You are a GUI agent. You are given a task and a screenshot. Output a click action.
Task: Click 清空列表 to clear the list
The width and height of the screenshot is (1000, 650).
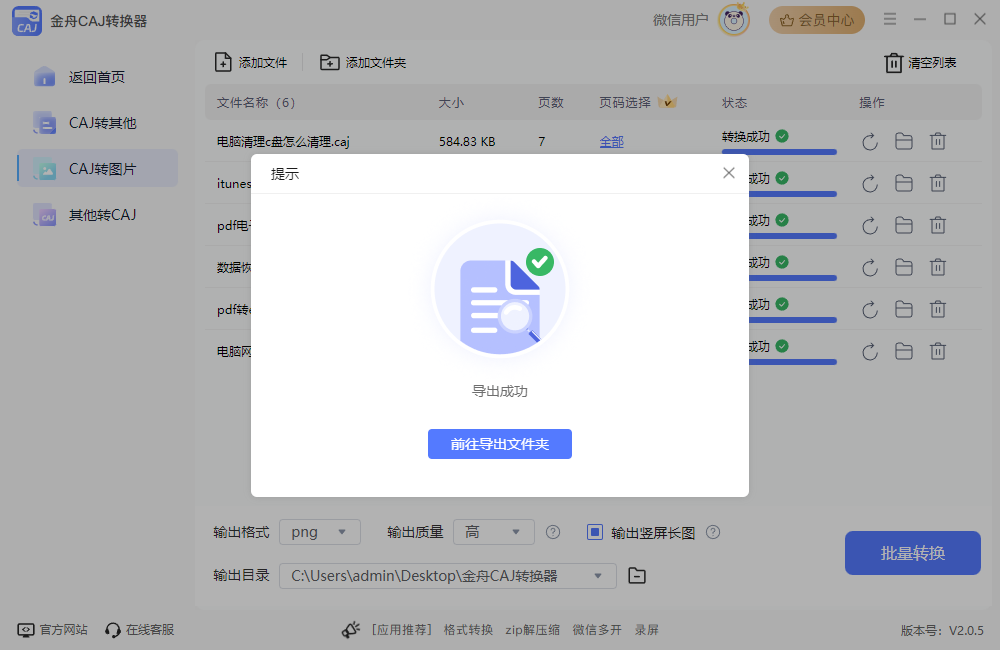pyautogui.click(x=920, y=63)
